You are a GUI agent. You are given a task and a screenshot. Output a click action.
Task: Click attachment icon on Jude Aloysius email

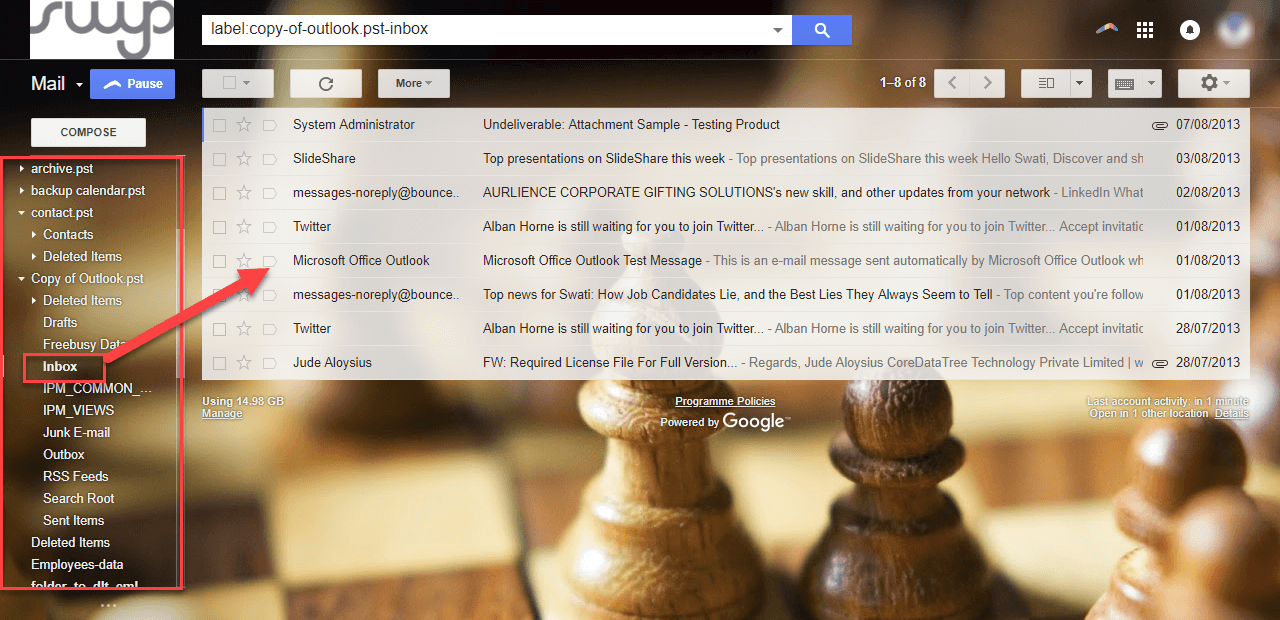1160,363
